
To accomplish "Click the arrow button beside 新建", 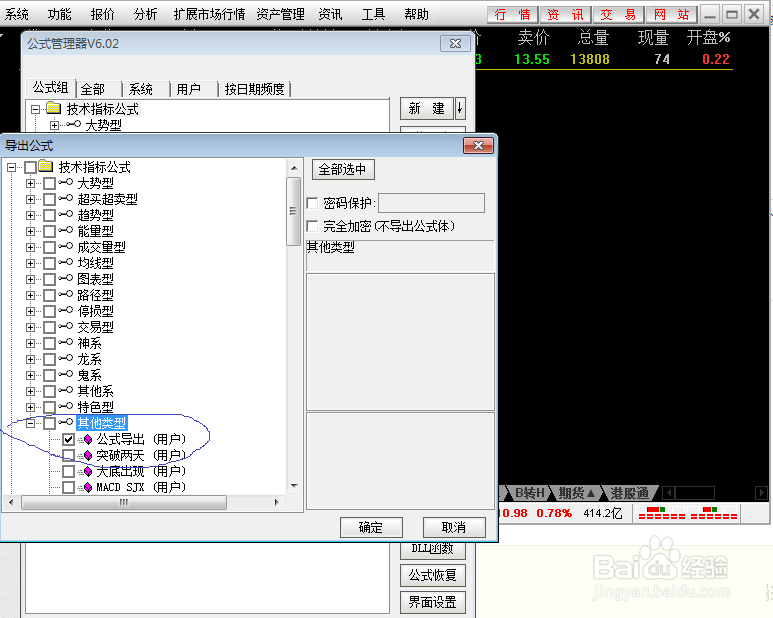I will (x=460, y=108).
